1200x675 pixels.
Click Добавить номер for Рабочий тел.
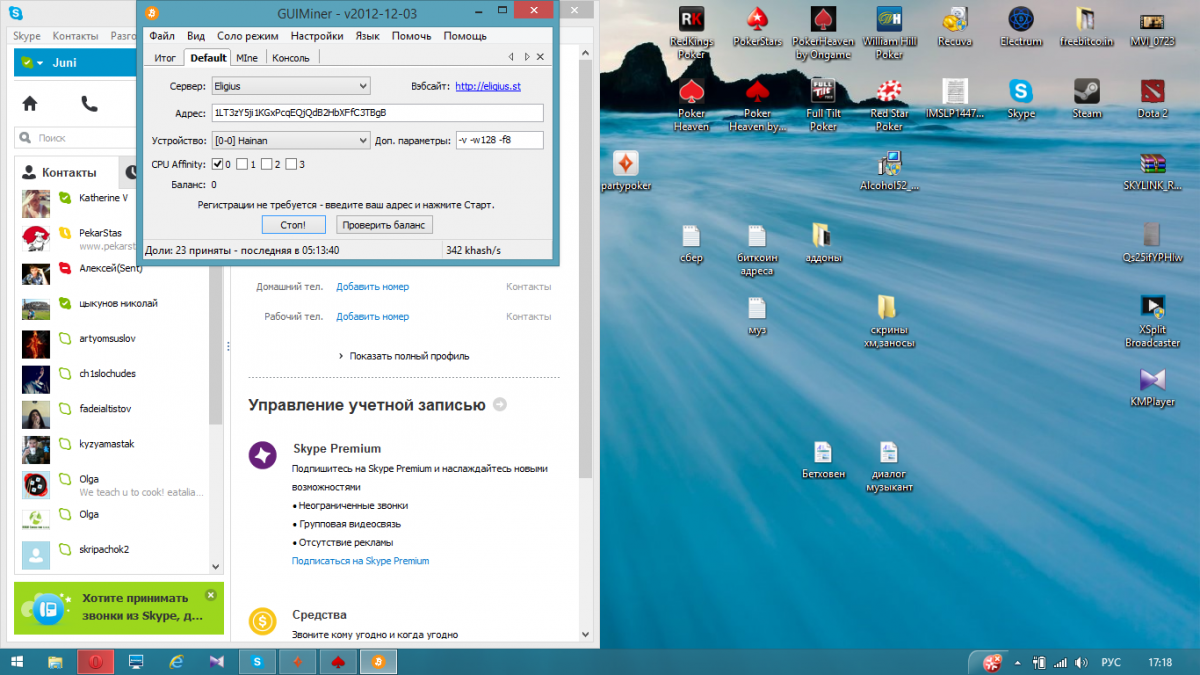(x=372, y=317)
